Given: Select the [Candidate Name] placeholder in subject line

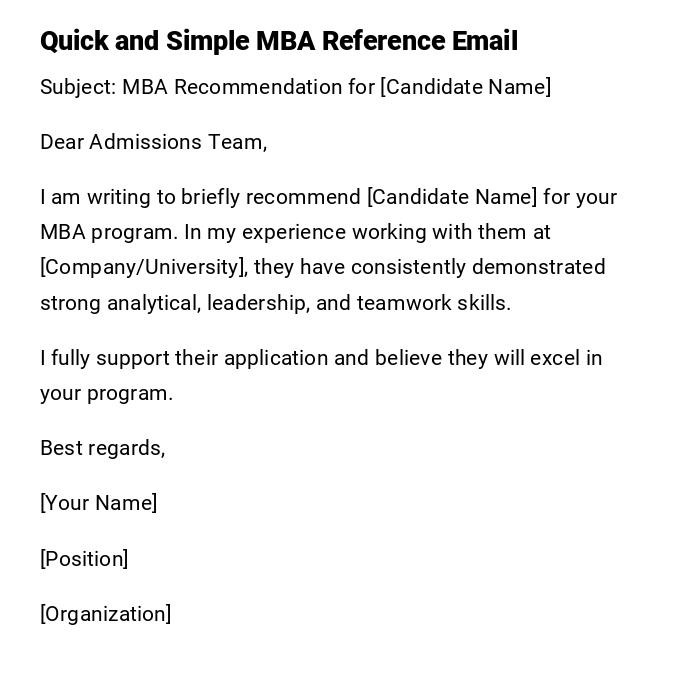Looking at the screenshot, I should click(465, 87).
